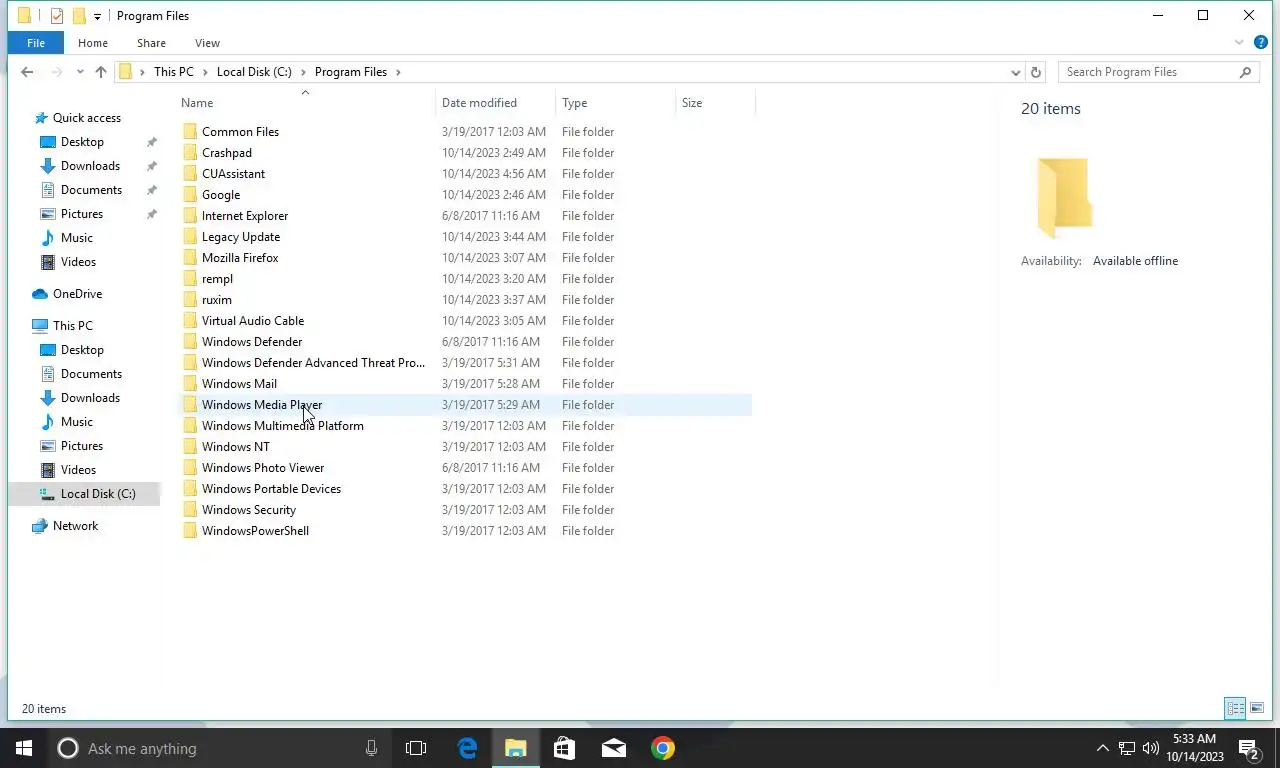
Task: Select the Google folder icon
Action: (x=190, y=195)
